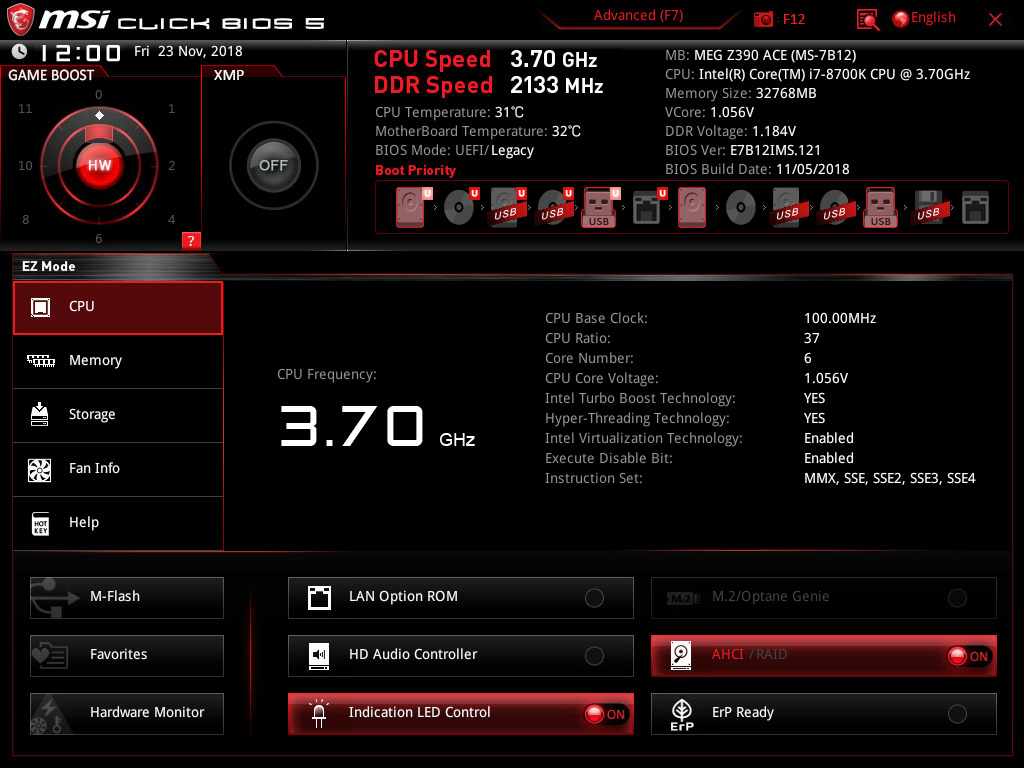The width and height of the screenshot is (1024, 768).
Task: Click the BIOS Build Date 11/05/2018
Action: click(812, 169)
